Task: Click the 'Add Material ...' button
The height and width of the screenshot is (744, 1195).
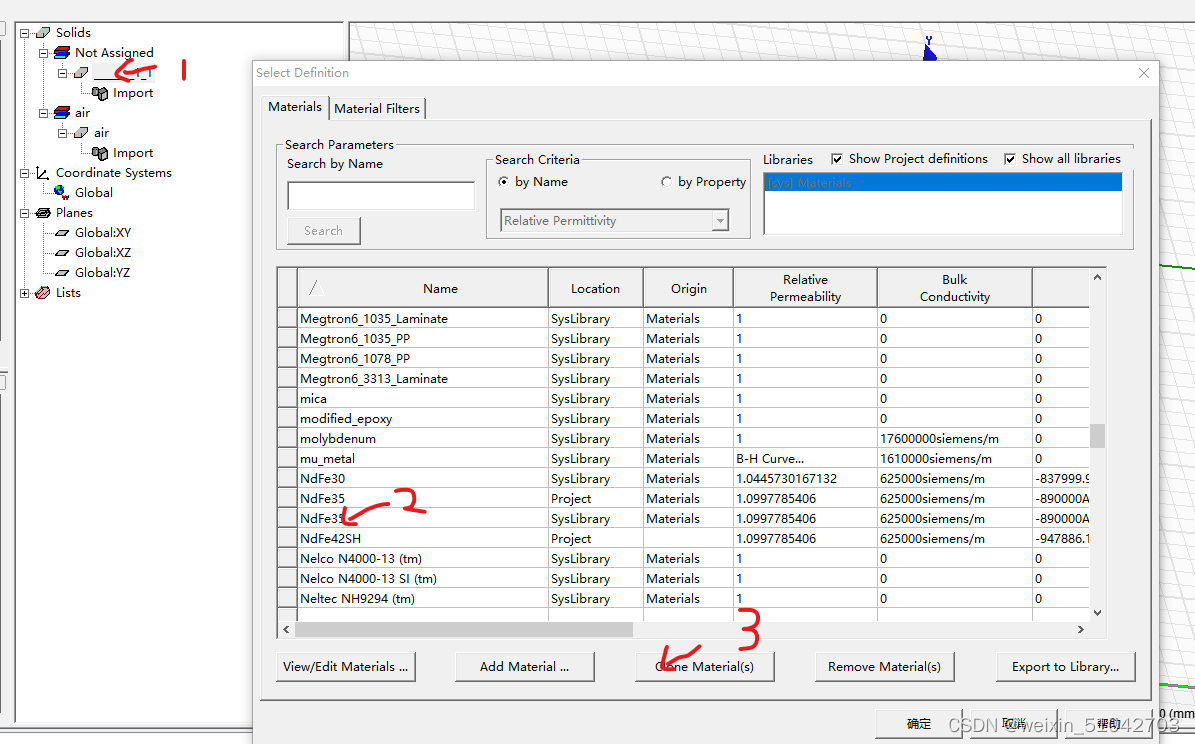Action: [x=524, y=666]
